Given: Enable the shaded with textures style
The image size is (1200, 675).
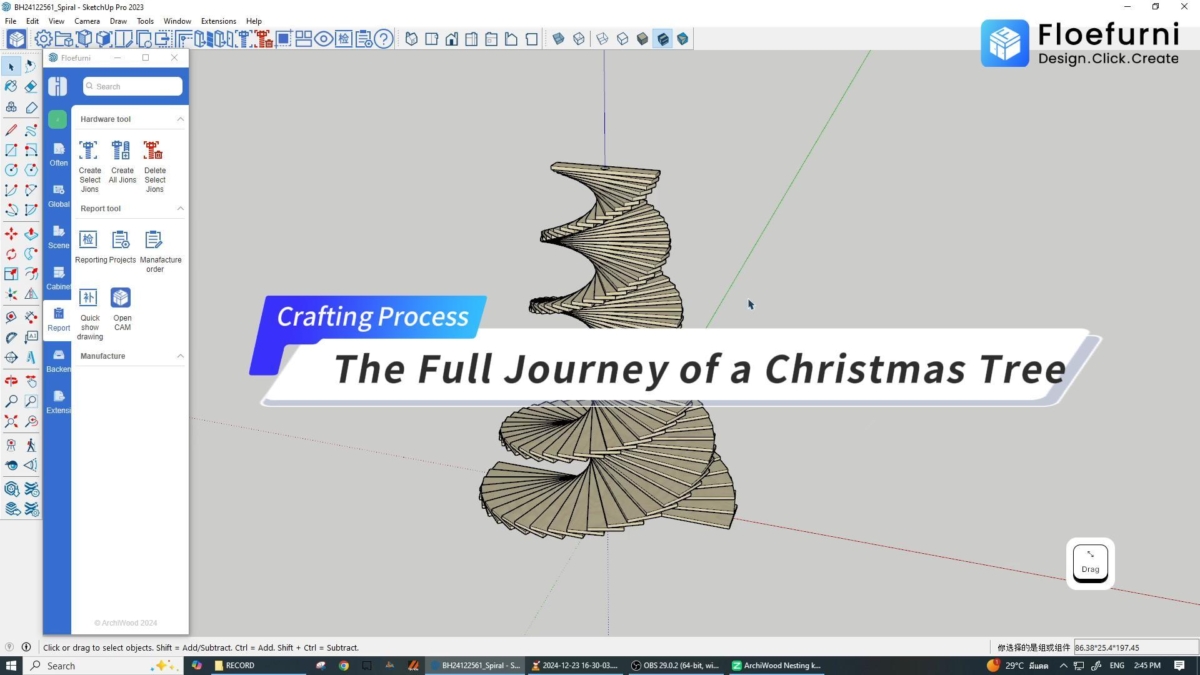Looking at the screenshot, I should pos(662,39).
